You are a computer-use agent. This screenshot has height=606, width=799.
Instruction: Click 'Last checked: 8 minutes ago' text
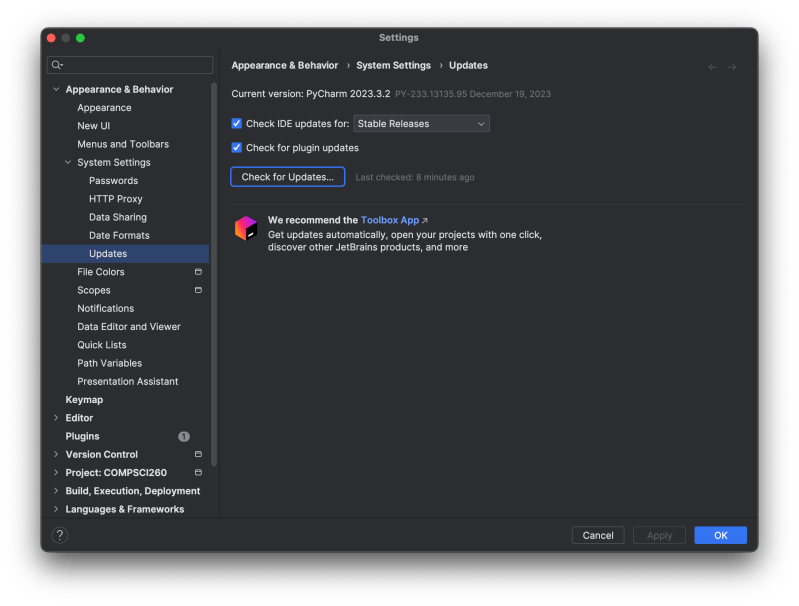(x=415, y=177)
